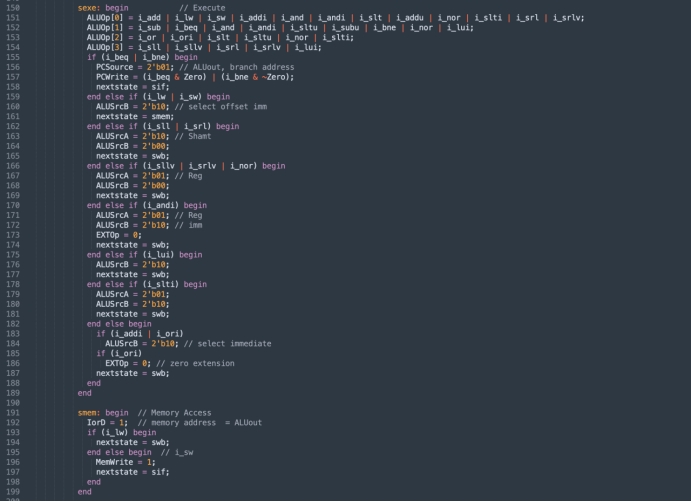Click "nextstate = smem;" statement
The width and height of the screenshot is (691, 502).
coord(133,115)
